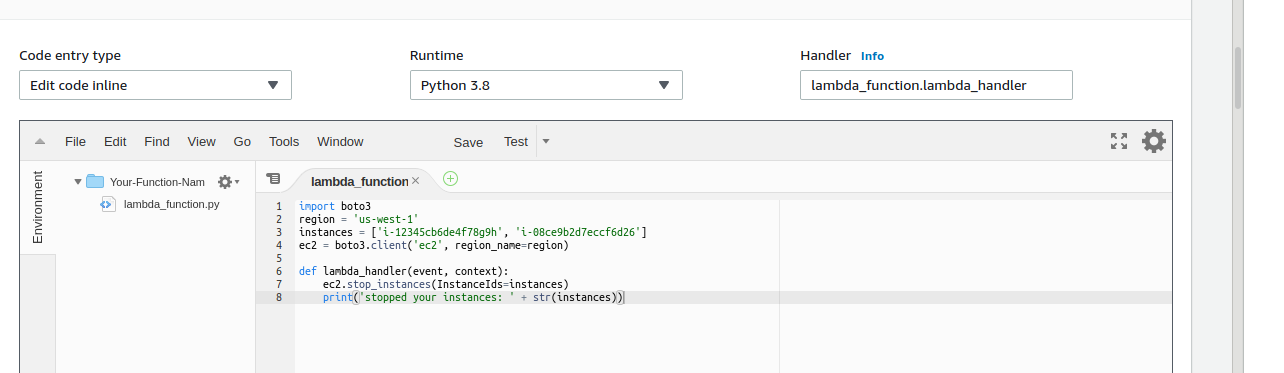Click the print stopped your instances line
1284x373 pixels.
coord(472,297)
